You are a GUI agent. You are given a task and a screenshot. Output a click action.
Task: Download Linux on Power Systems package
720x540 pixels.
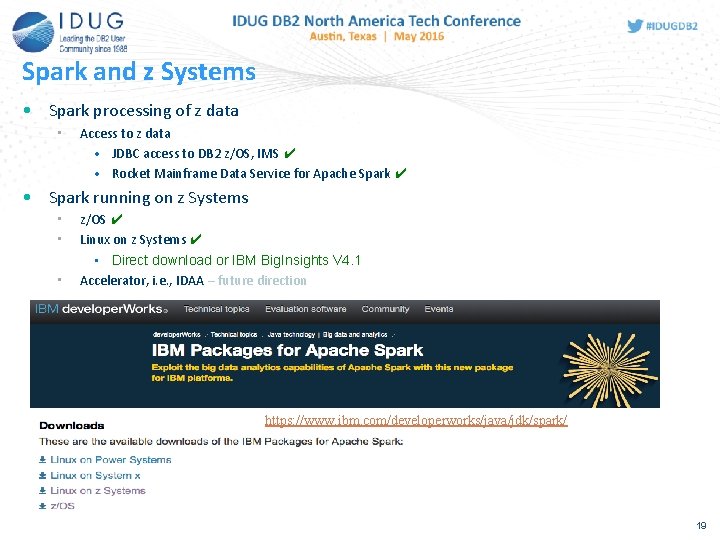point(111,460)
